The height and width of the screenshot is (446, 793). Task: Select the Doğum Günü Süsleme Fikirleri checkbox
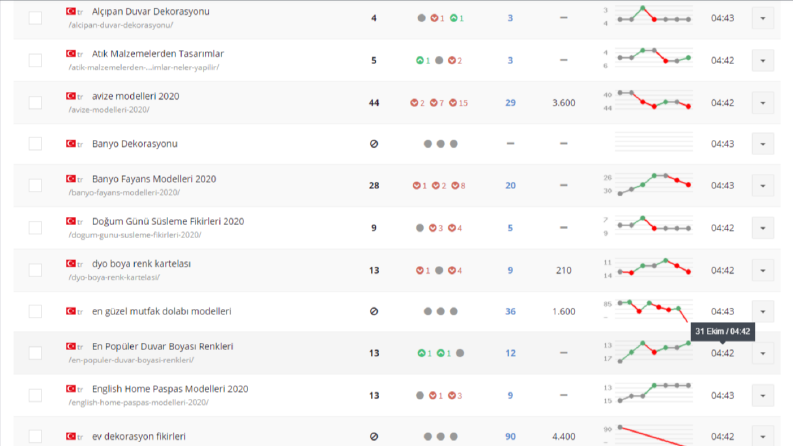35,228
